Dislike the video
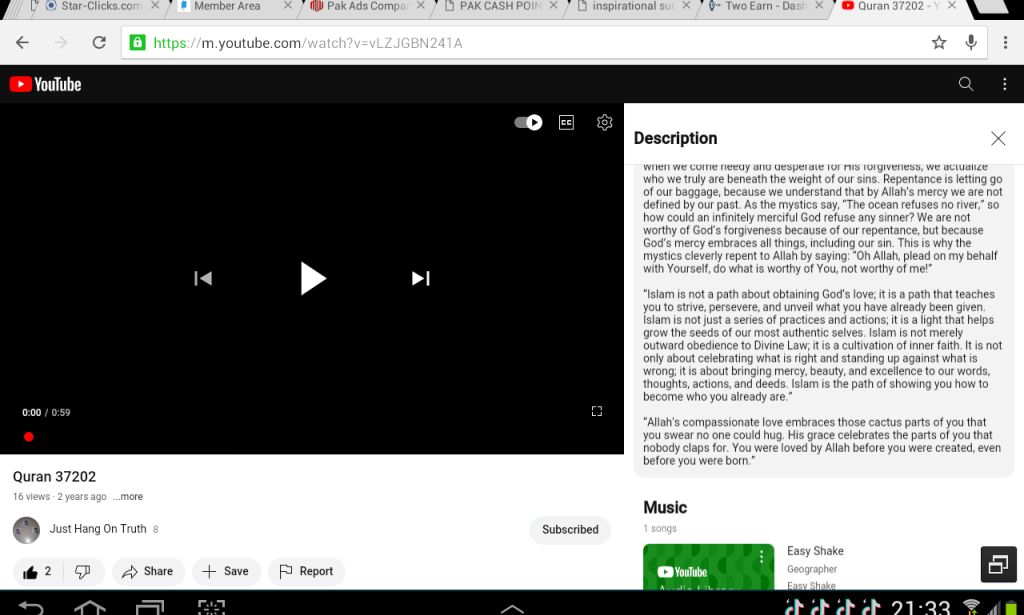 [83, 571]
